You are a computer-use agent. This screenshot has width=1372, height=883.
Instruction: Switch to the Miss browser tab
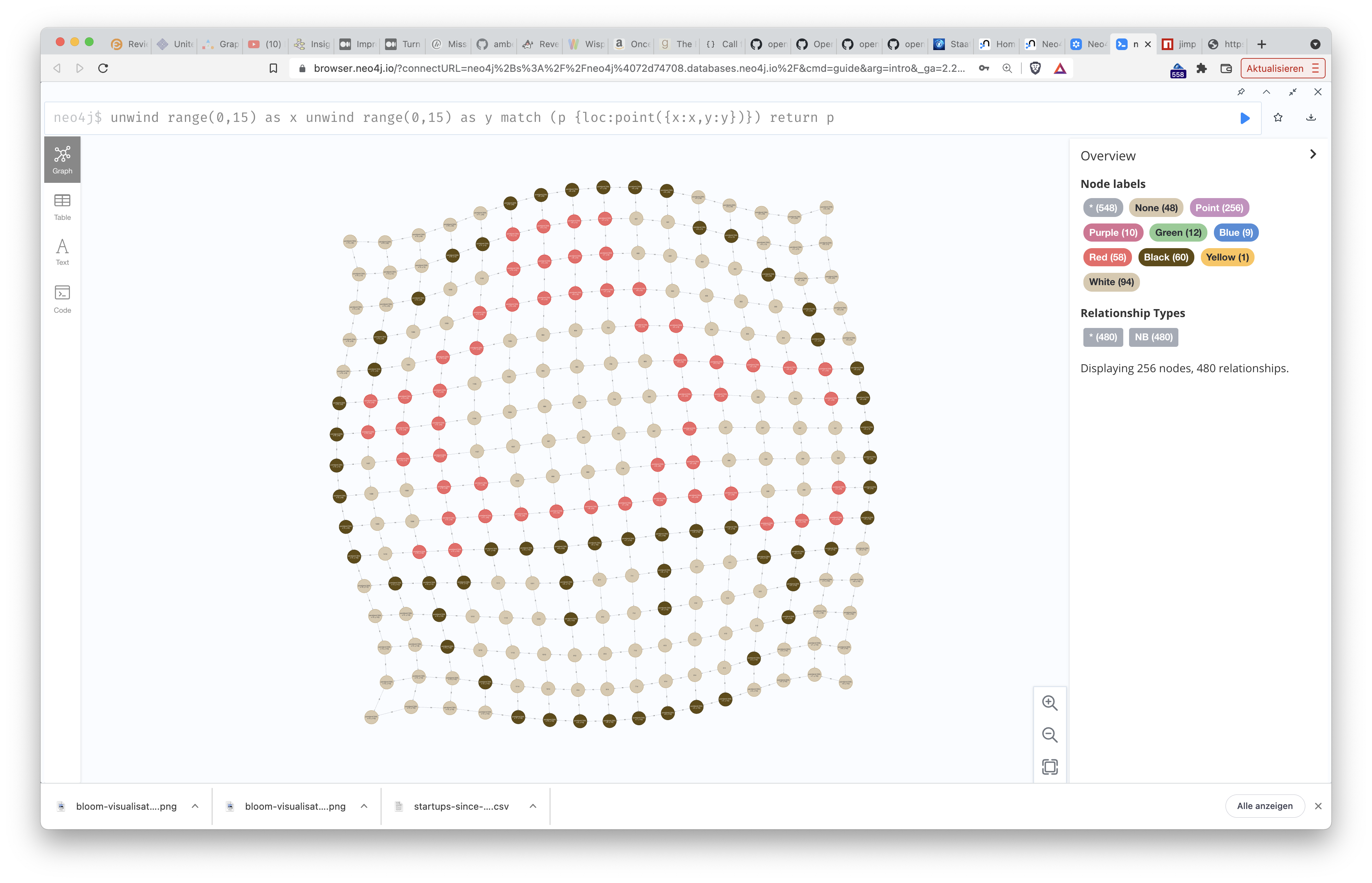click(x=448, y=44)
